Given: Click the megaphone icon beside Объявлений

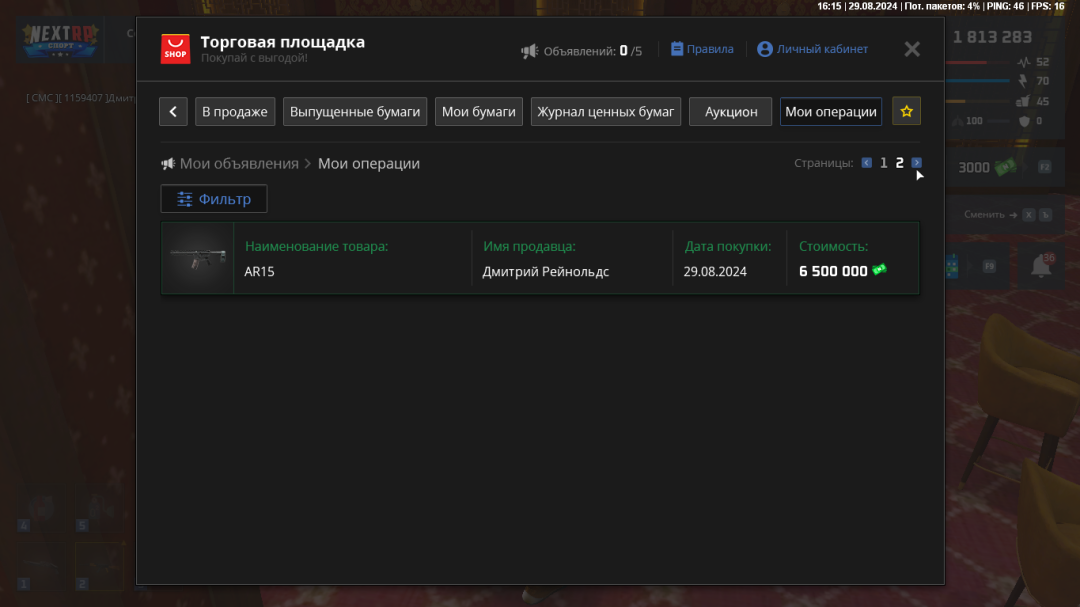Looking at the screenshot, I should click(x=529, y=51).
